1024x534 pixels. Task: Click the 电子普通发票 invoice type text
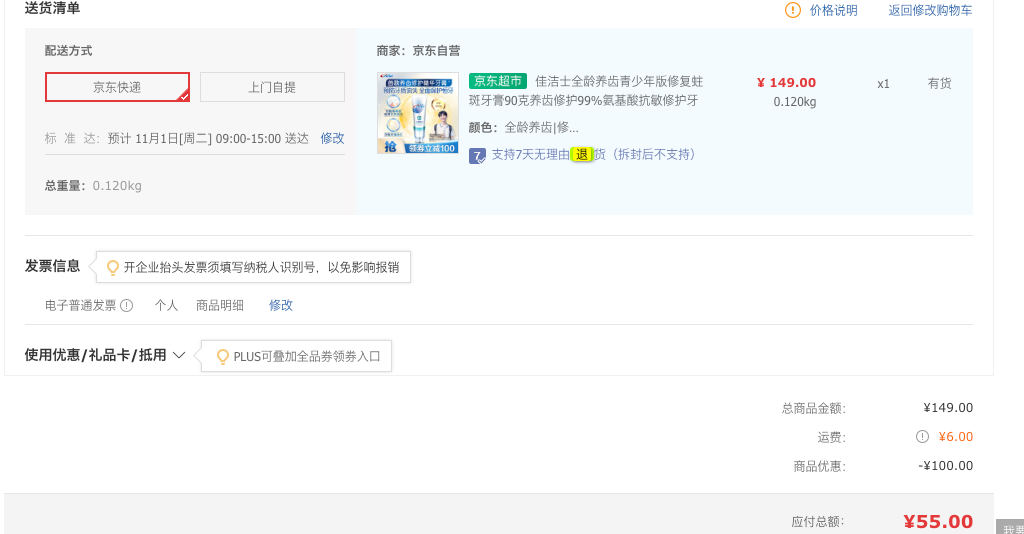(x=81, y=306)
